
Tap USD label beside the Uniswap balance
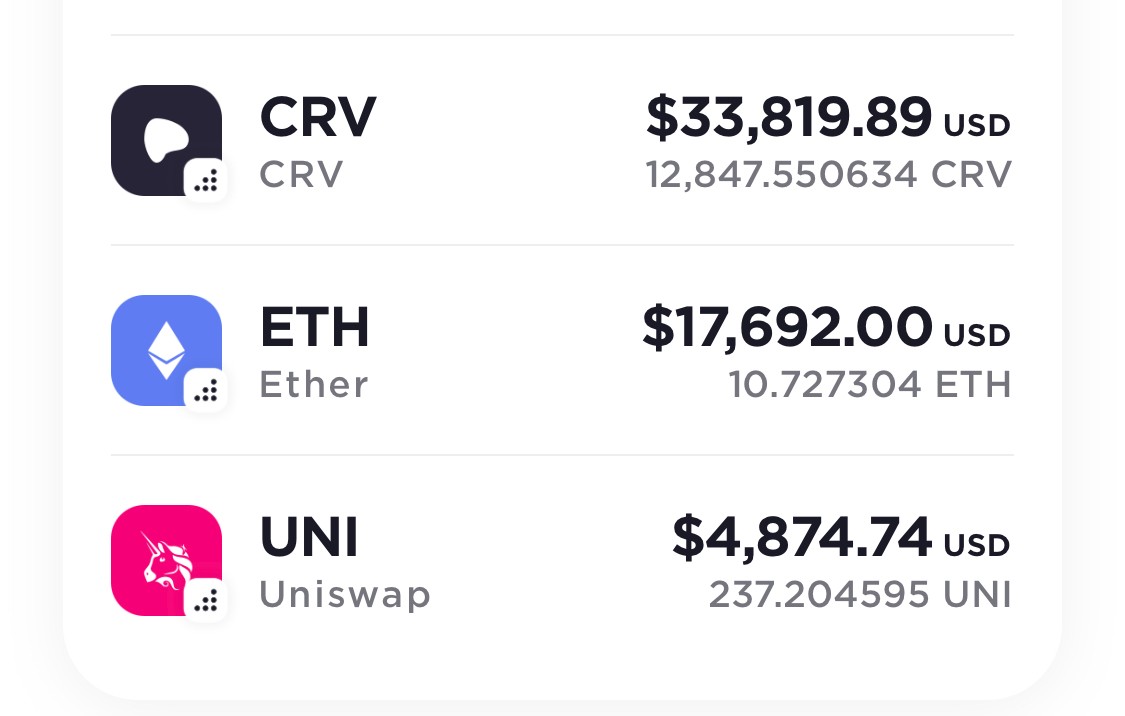tap(977, 546)
